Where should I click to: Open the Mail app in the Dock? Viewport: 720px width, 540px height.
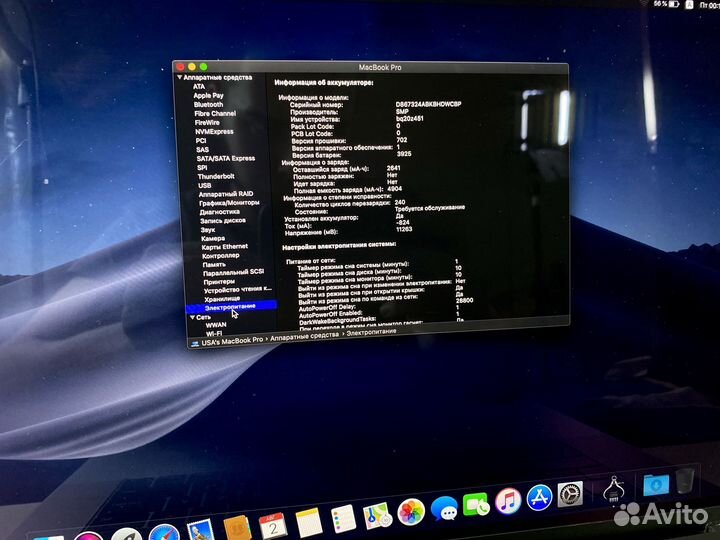coord(200,529)
